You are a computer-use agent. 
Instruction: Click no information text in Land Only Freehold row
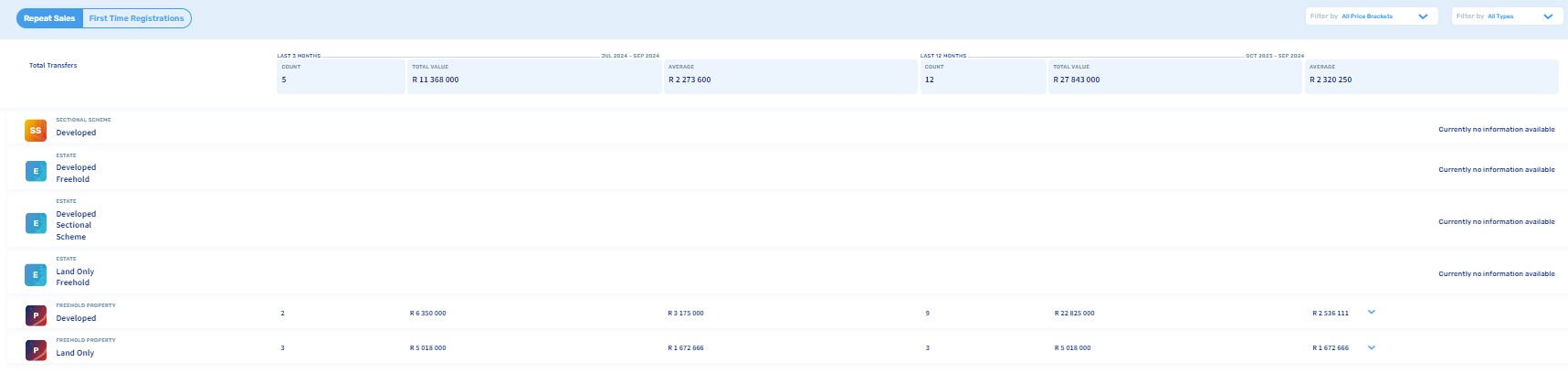point(1497,274)
